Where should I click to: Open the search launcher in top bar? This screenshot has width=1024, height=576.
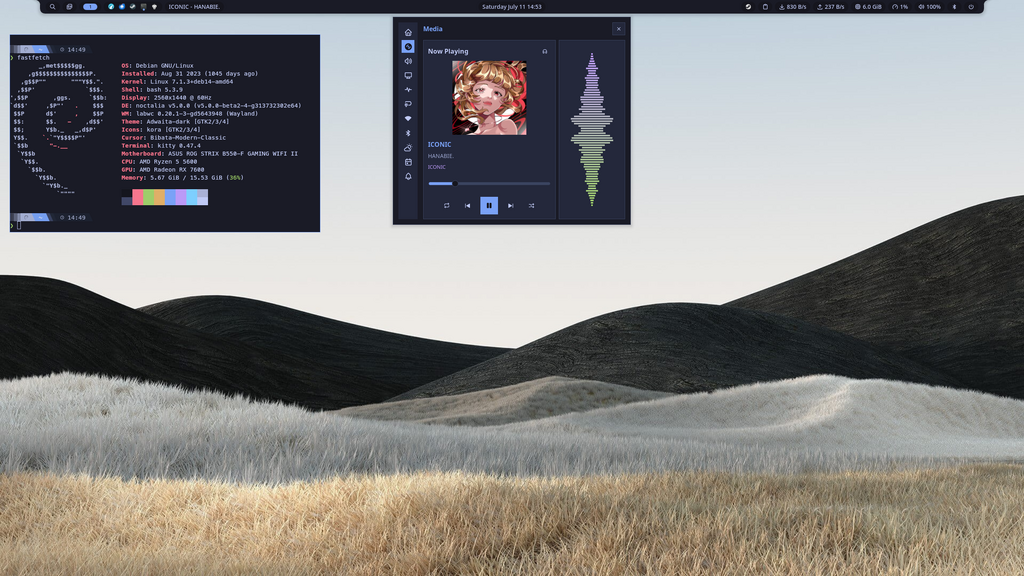[52, 7]
